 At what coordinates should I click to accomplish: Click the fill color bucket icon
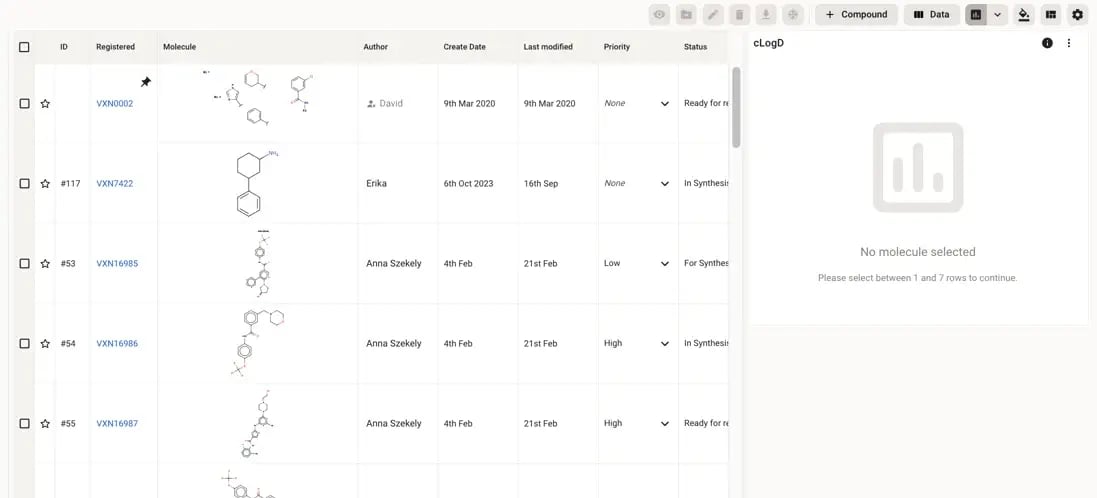[x=1023, y=15]
